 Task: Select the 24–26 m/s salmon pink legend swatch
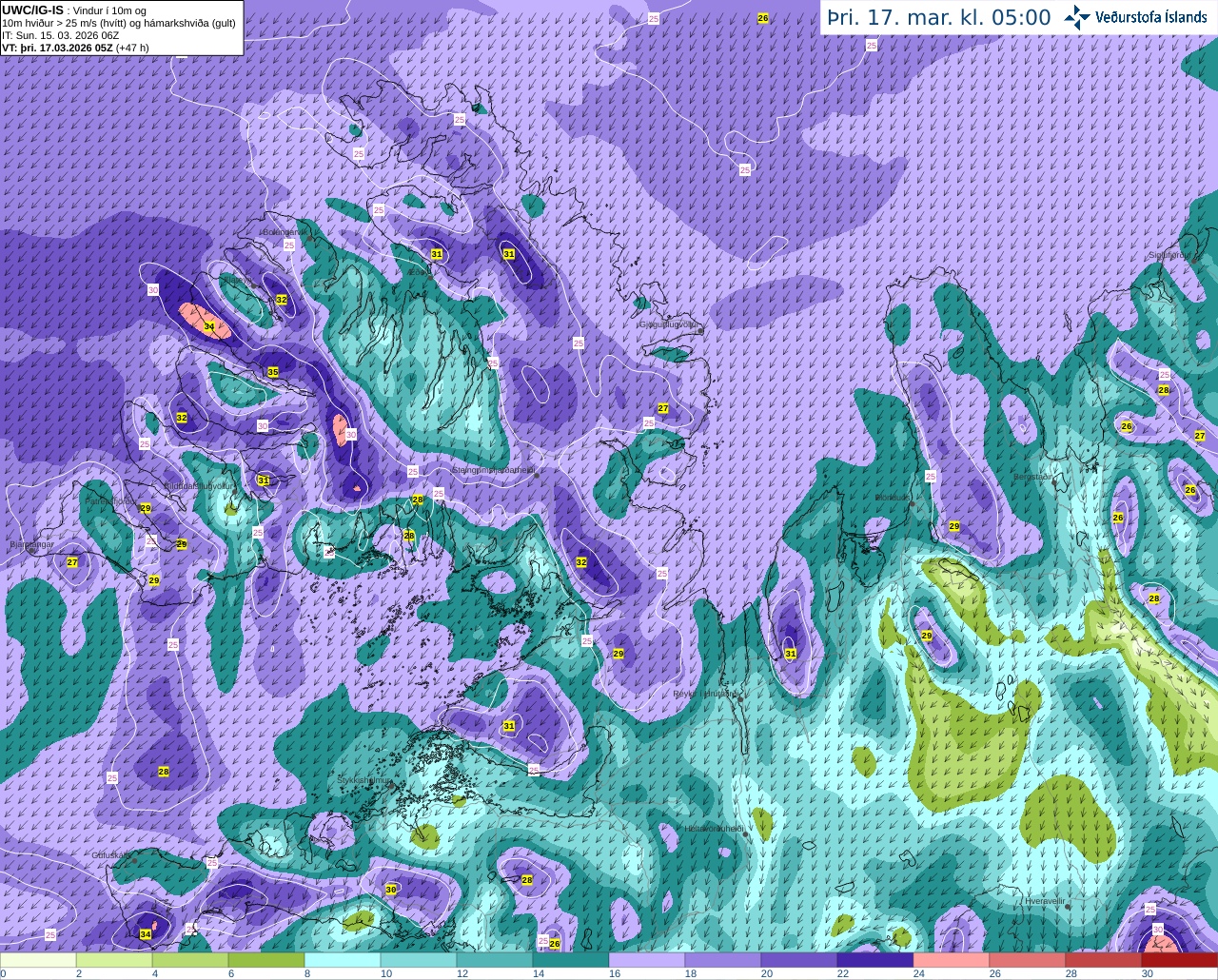952,960
